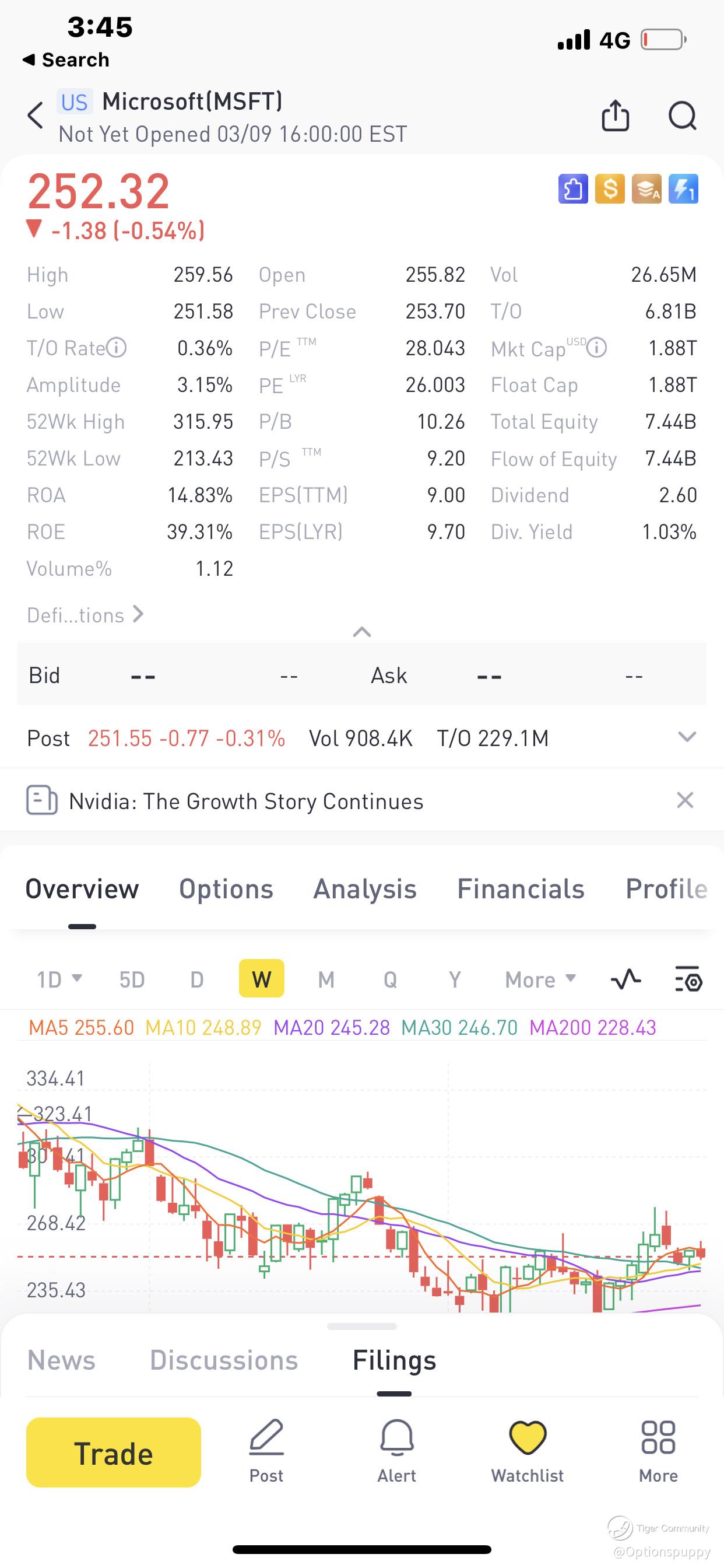Switch to the Options tab
Screen dimensions: 724x1568
(226, 888)
